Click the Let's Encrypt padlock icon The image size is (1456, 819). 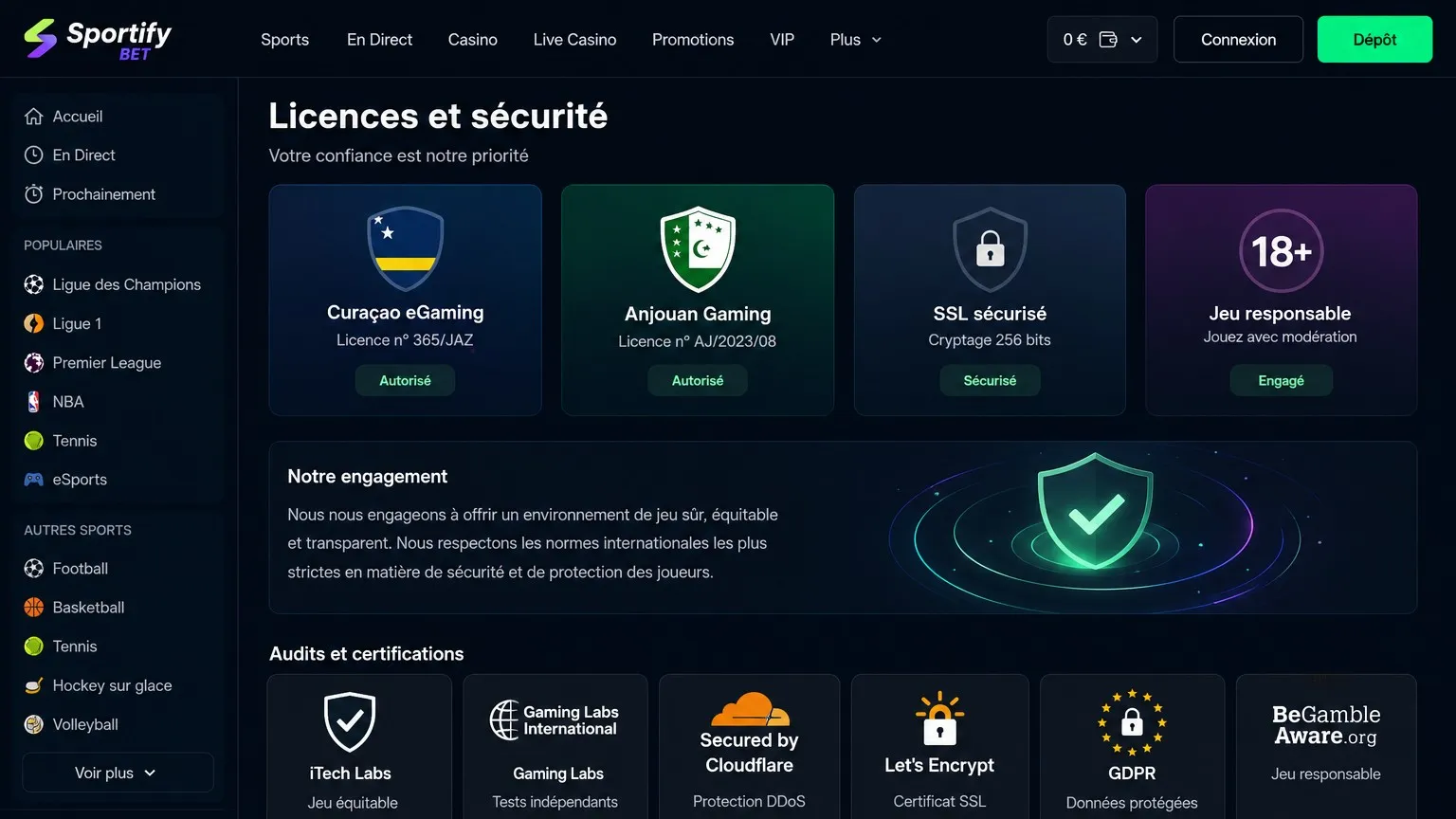click(x=939, y=719)
